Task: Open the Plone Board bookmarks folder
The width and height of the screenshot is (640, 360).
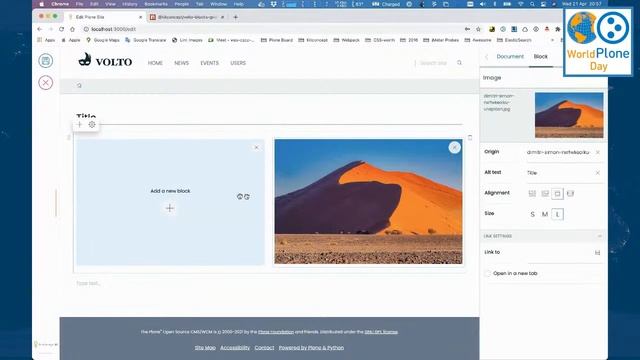Action: pos(277,40)
